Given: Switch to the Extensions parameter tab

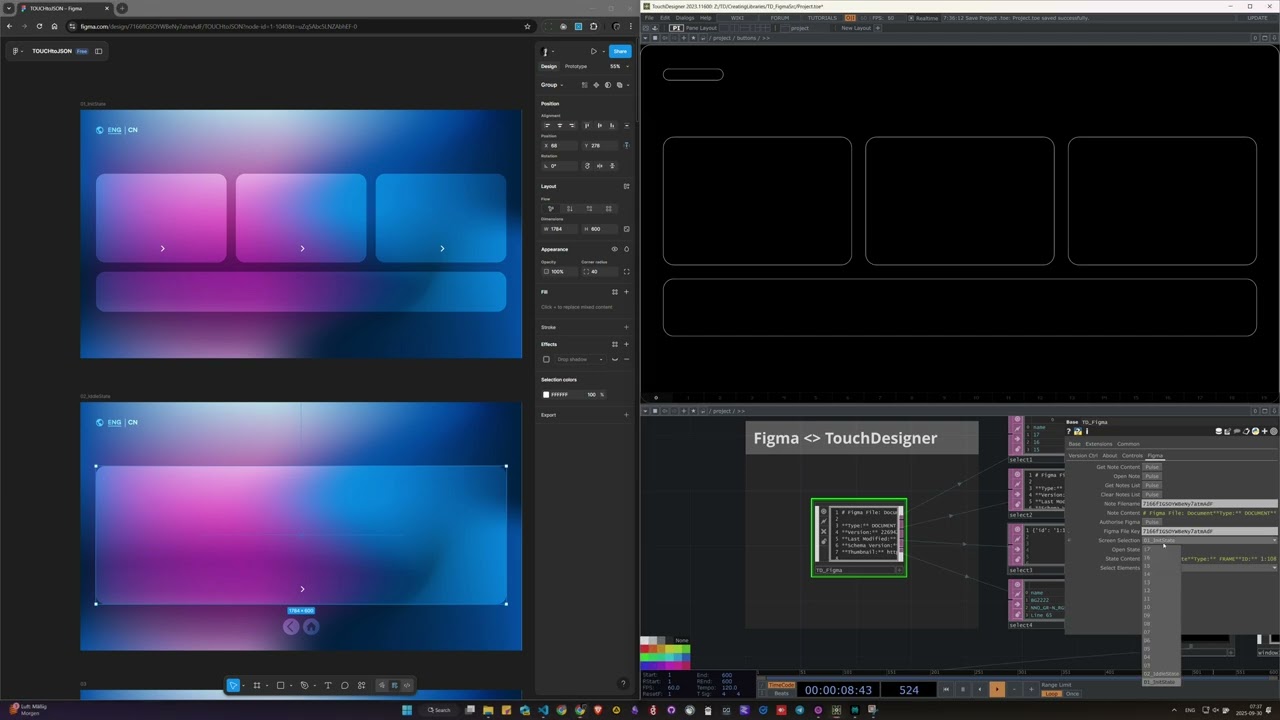Looking at the screenshot, I should coord(1099,444).
